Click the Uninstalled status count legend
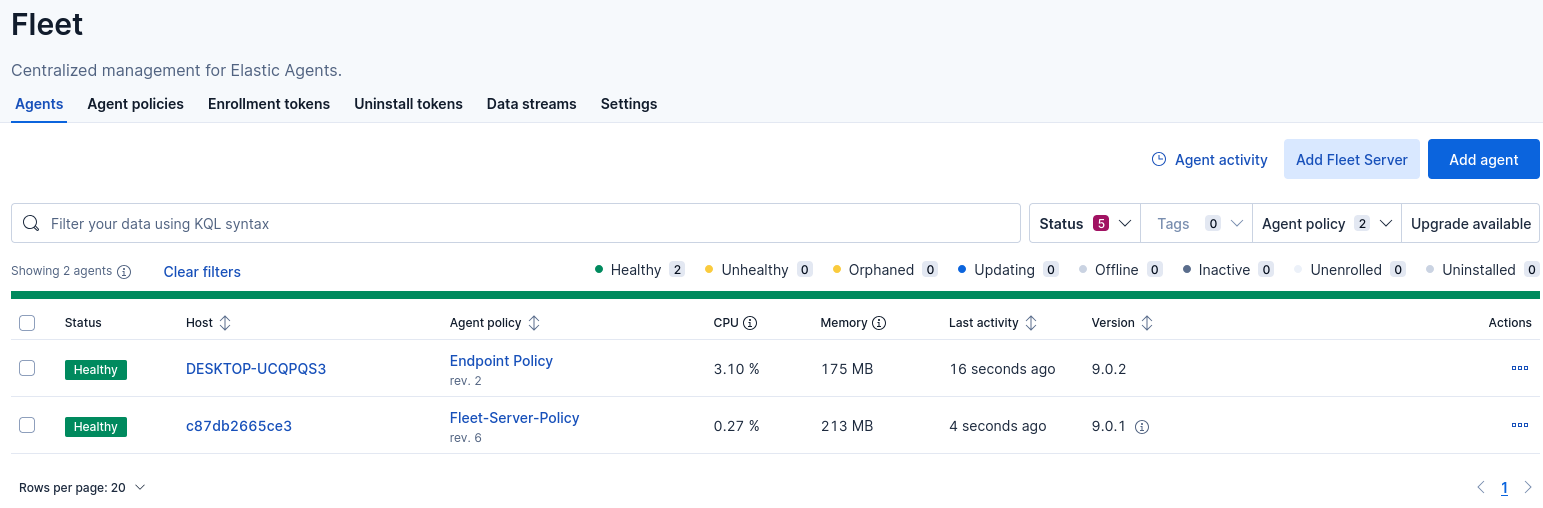 click(1484, 270)
